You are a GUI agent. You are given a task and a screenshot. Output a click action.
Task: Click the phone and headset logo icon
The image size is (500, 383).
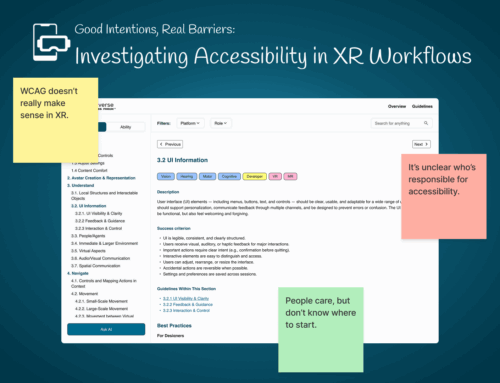tap(52, 42)
